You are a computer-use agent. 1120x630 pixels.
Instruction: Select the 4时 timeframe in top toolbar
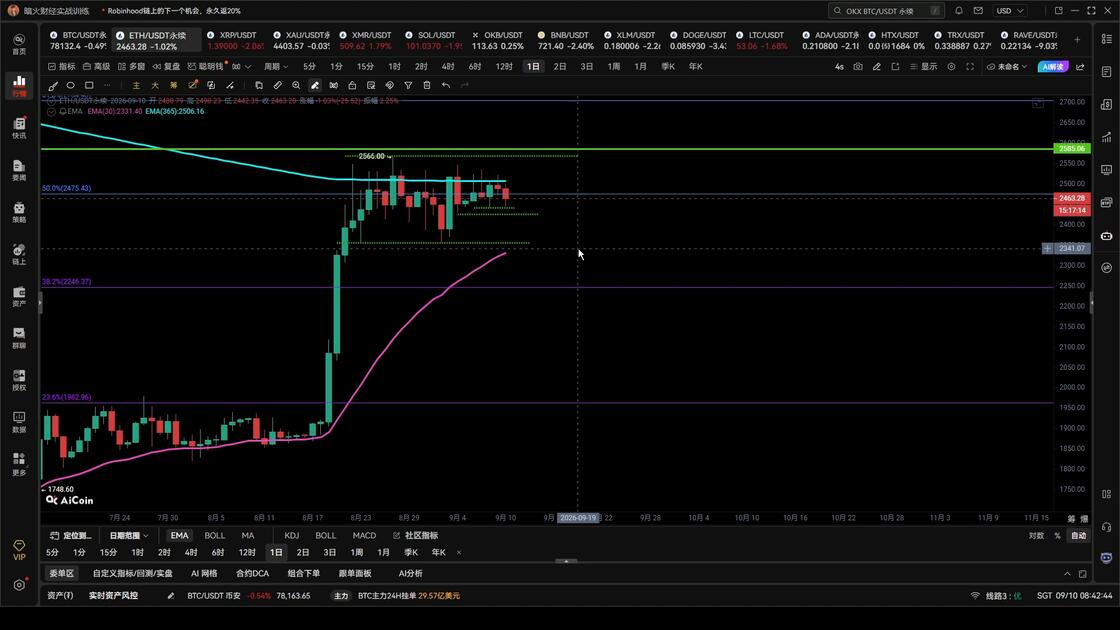point(448,66)
